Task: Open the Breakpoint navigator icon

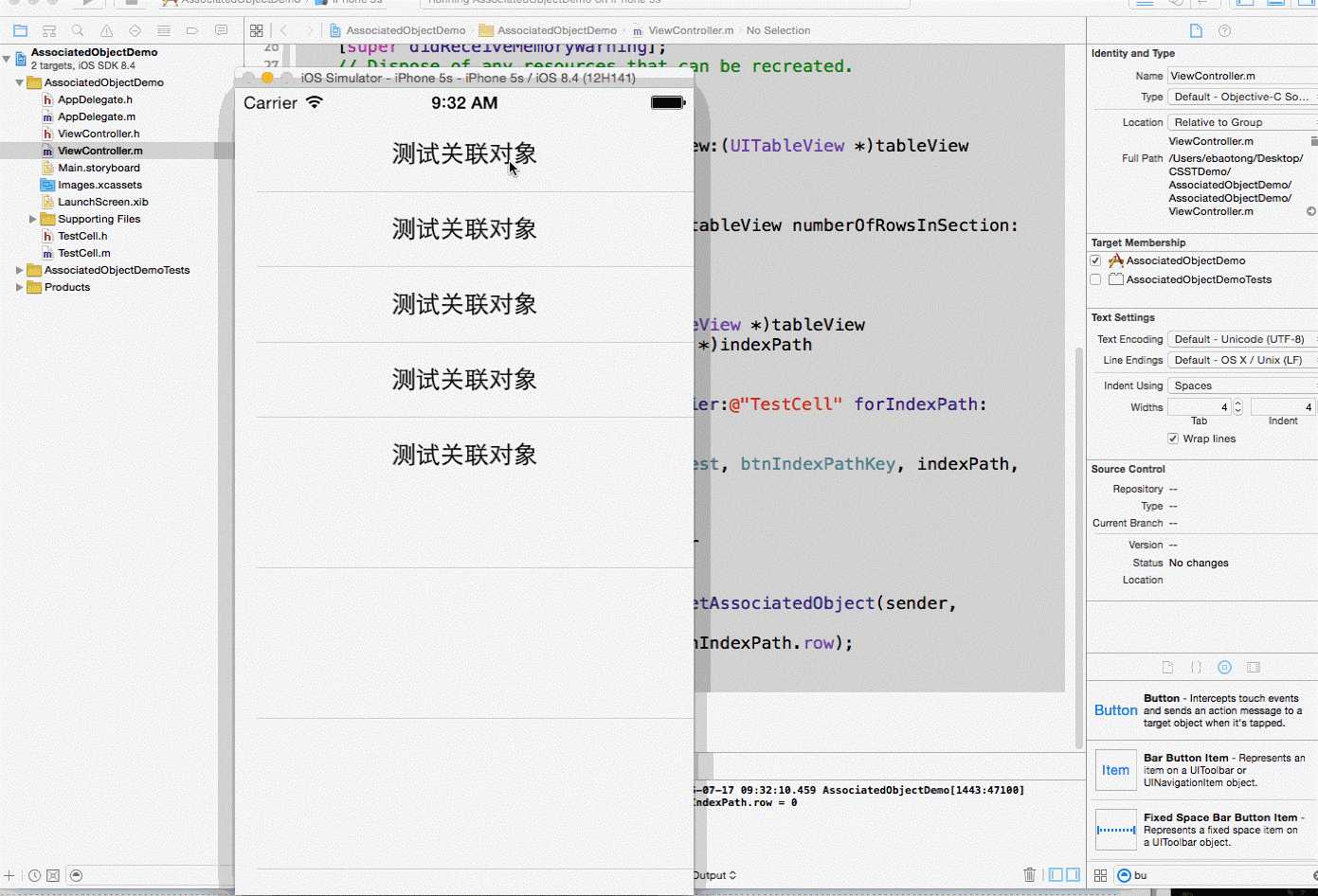Action: click(x=192, y=30)
